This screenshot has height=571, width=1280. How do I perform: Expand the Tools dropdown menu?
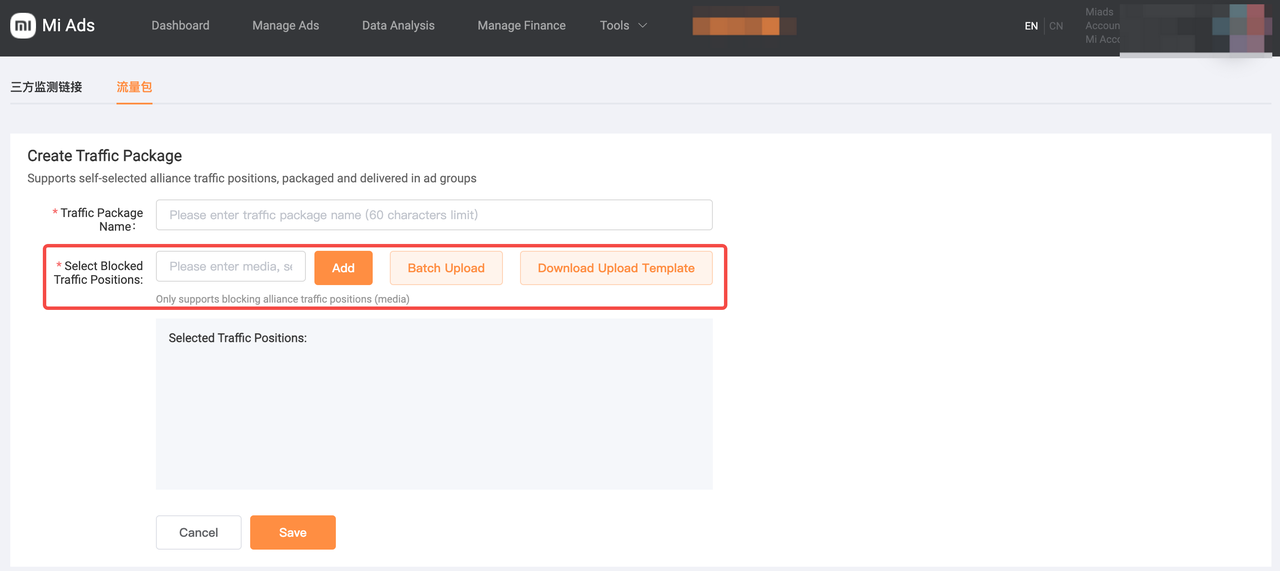615,26
